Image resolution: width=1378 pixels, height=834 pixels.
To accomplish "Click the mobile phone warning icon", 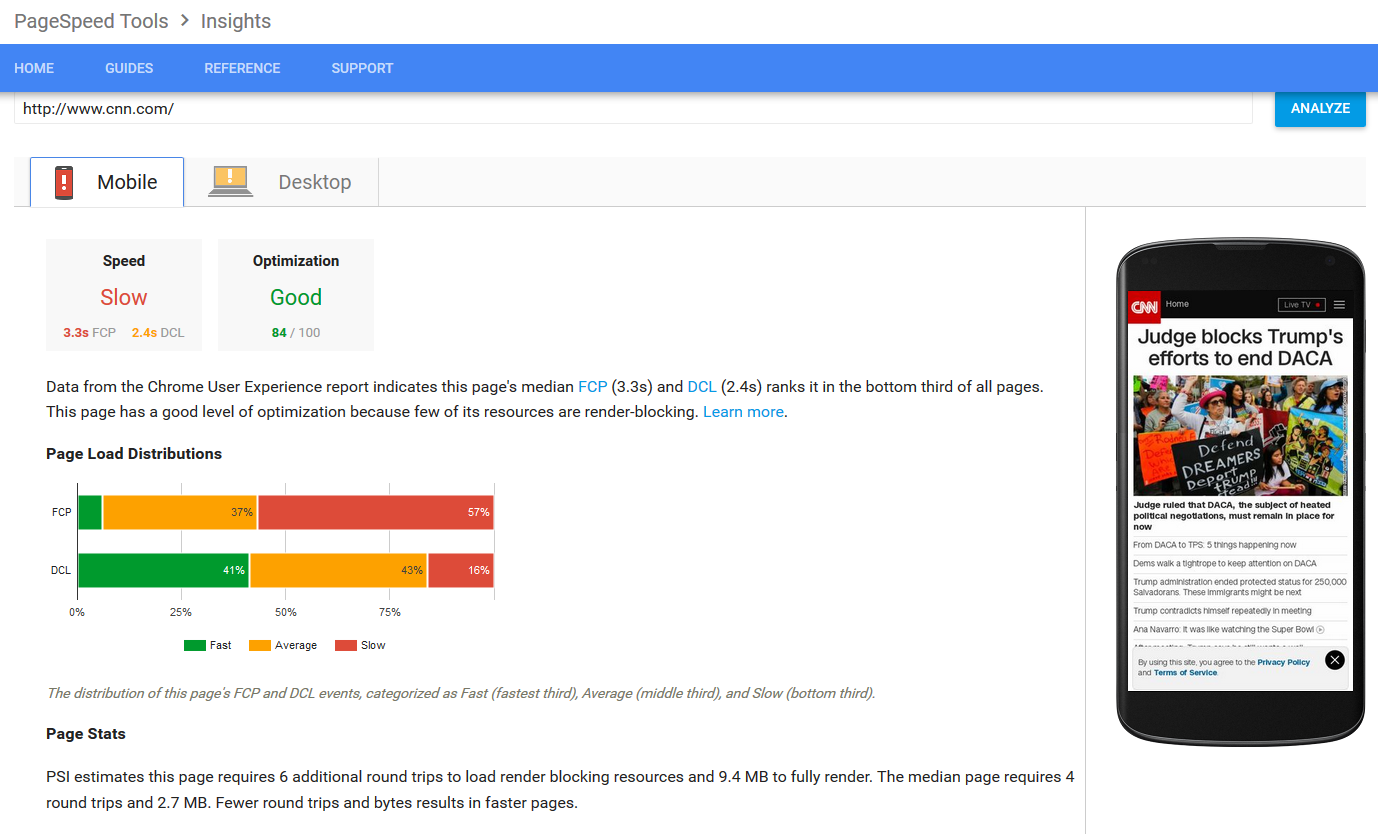I will pyautogui.click(x=64, y=182).
